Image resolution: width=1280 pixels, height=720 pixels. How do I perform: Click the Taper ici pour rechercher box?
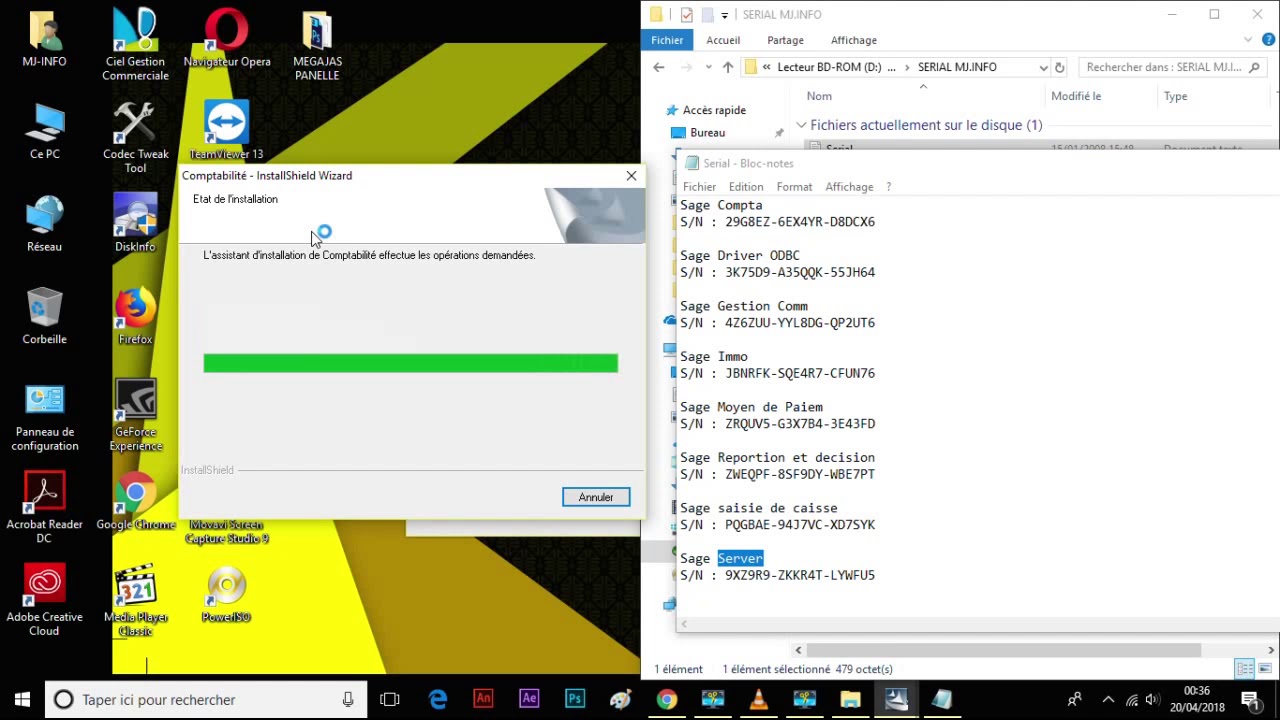(207, 700)
